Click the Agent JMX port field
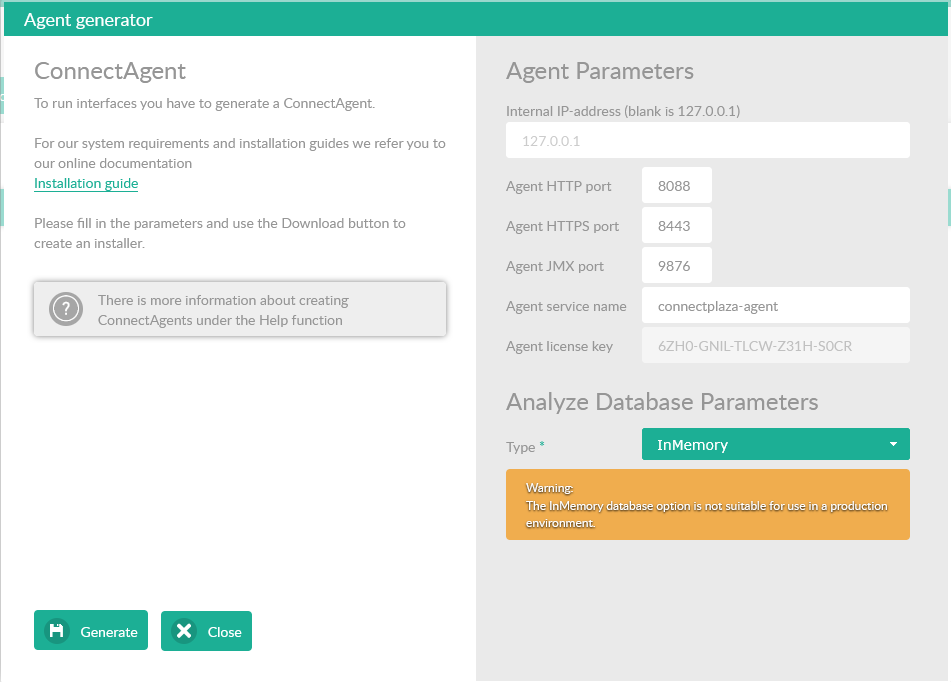 pos(677,266)
